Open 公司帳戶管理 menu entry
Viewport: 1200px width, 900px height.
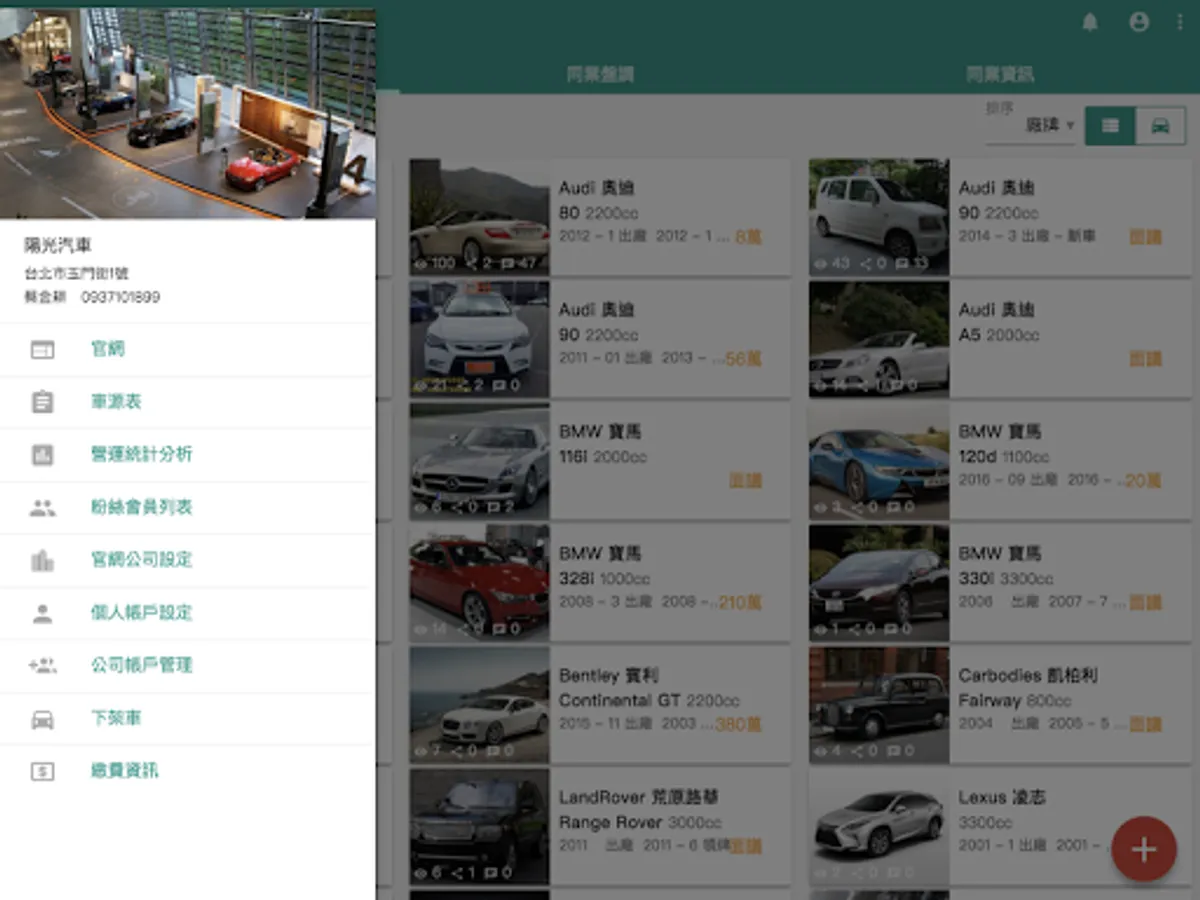point(188,666)
